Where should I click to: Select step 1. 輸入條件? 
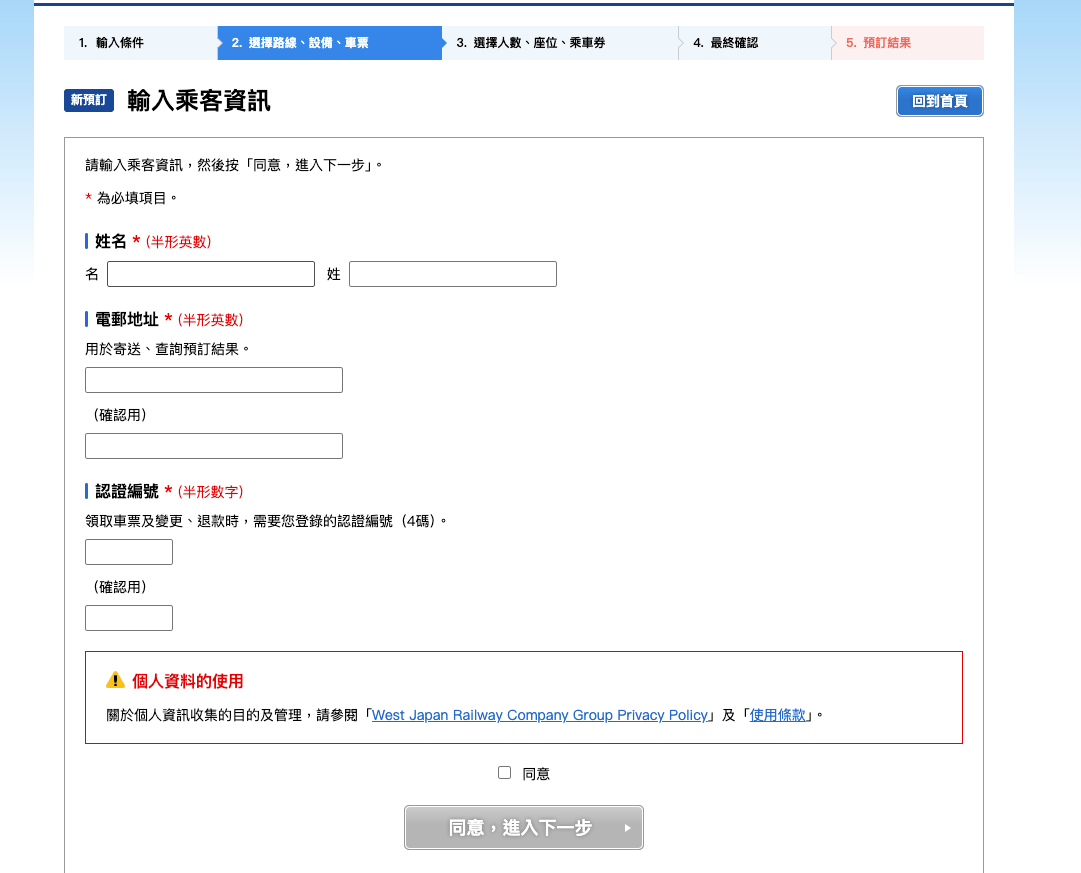click(141, 43)
